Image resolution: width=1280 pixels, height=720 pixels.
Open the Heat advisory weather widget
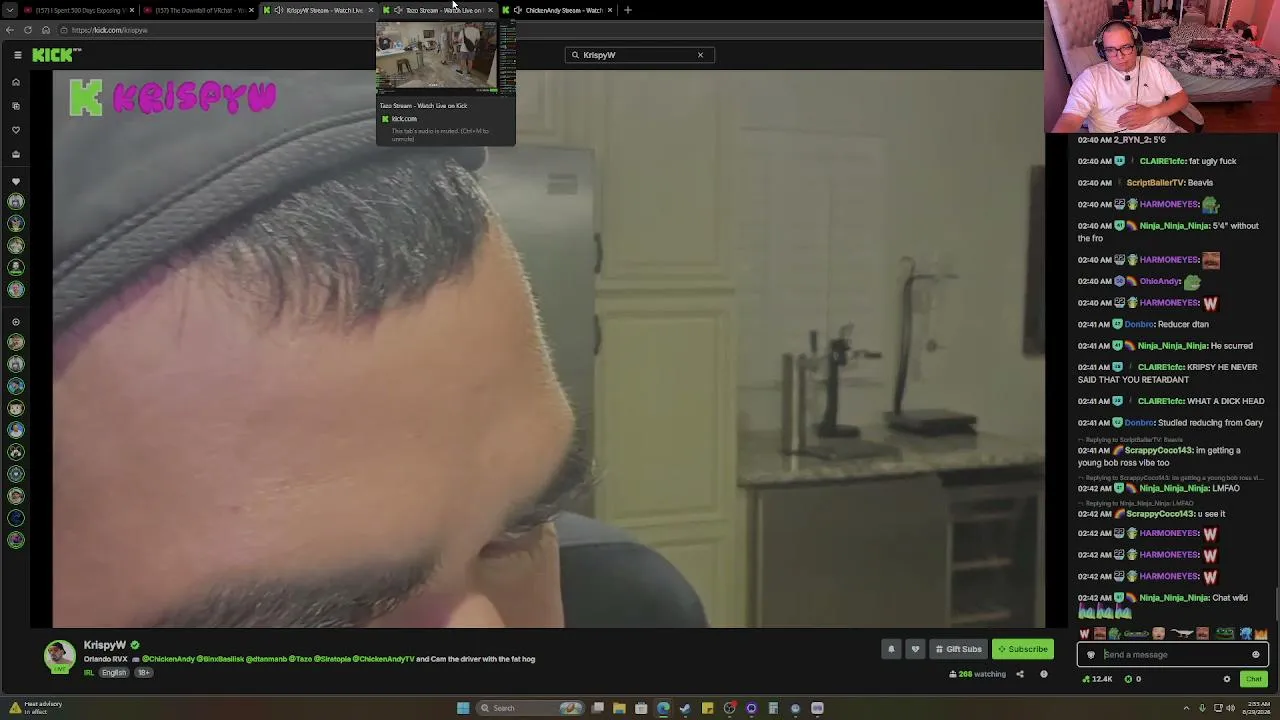tap(36, 707)
